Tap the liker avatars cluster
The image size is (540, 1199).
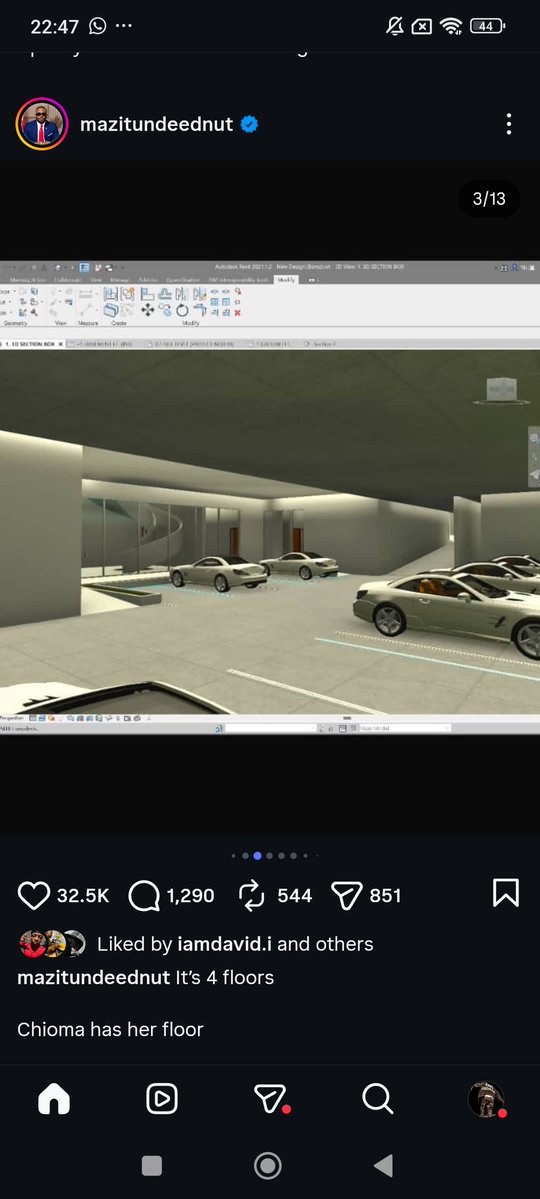pyautogui.click(x=52, y=944)
